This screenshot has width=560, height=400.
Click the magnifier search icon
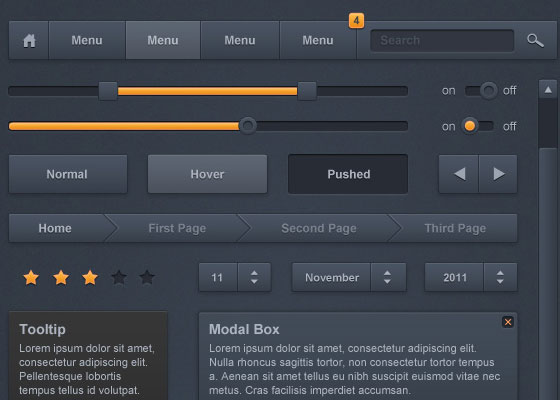click(x=535, y=40)
